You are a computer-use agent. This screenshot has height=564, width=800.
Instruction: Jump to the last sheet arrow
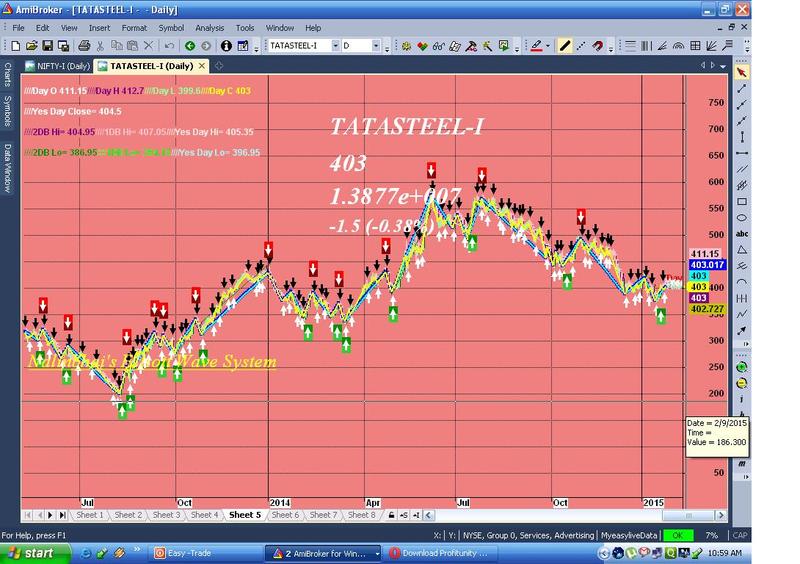click(x=62, y=516)
